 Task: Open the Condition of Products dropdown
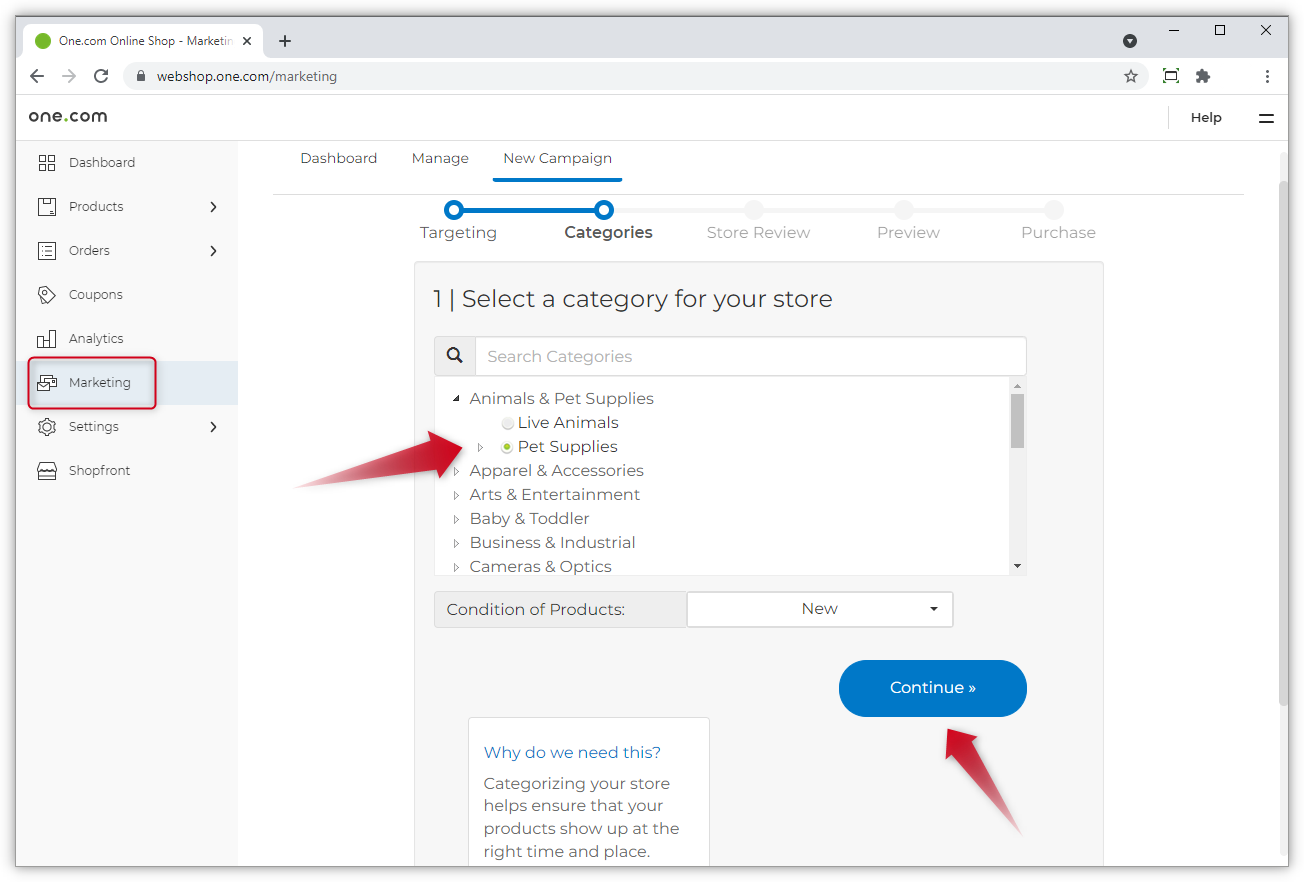coord(820,609)
